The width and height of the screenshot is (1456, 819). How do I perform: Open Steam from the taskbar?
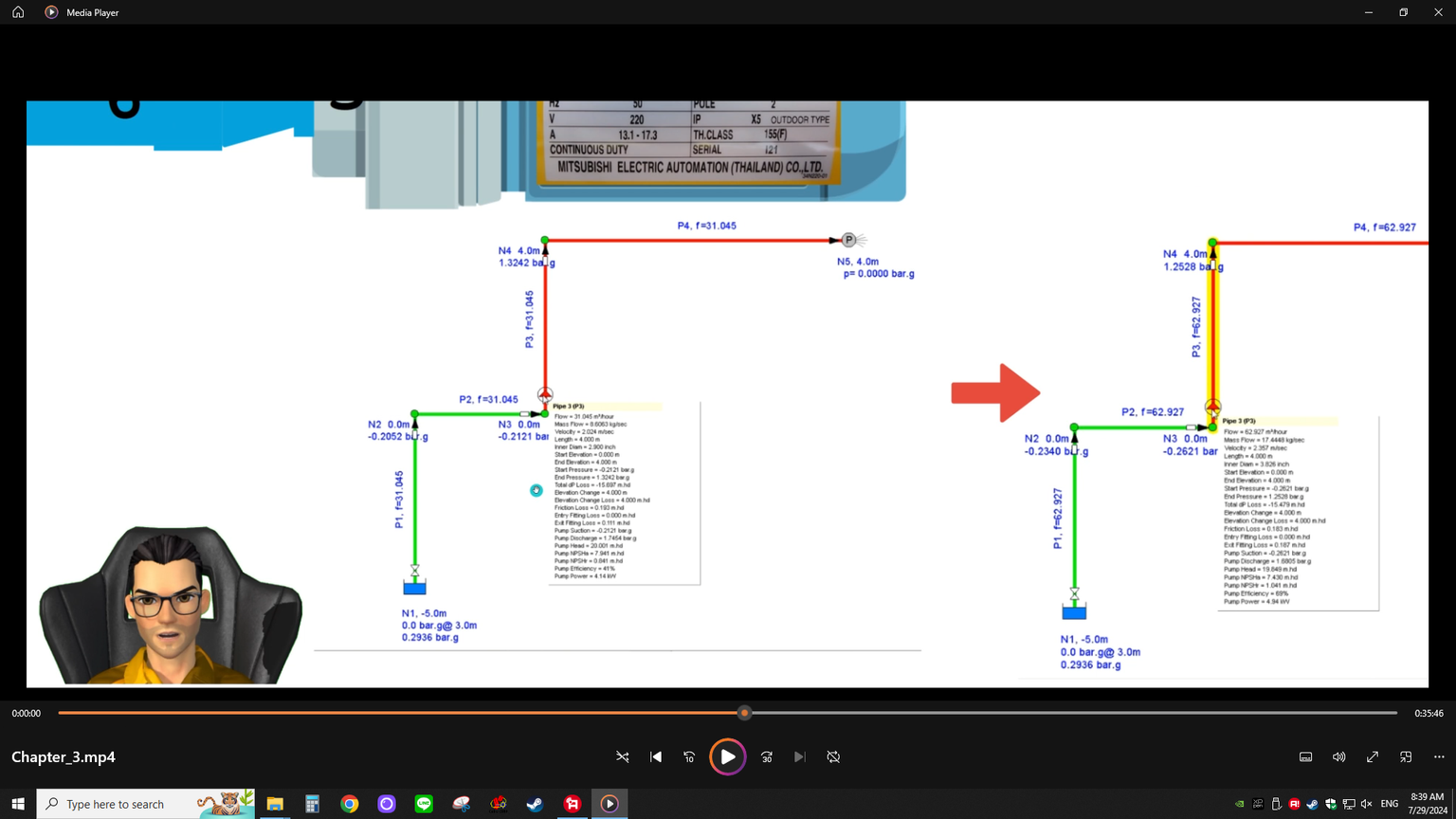pyautogui.click(x=535, y=804)
